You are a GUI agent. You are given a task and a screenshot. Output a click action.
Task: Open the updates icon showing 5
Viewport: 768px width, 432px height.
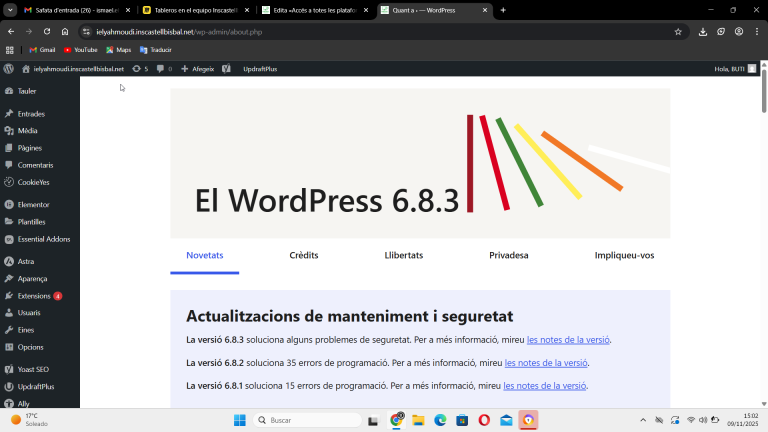139,69
